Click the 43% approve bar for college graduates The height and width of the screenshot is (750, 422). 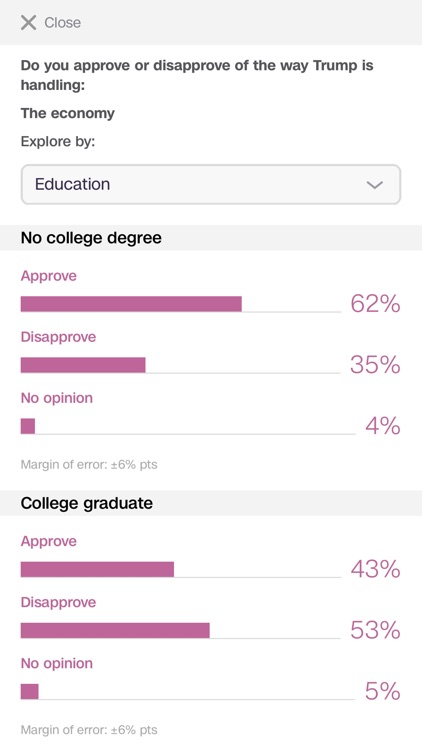pyautogui.click(x=97, y=569)
